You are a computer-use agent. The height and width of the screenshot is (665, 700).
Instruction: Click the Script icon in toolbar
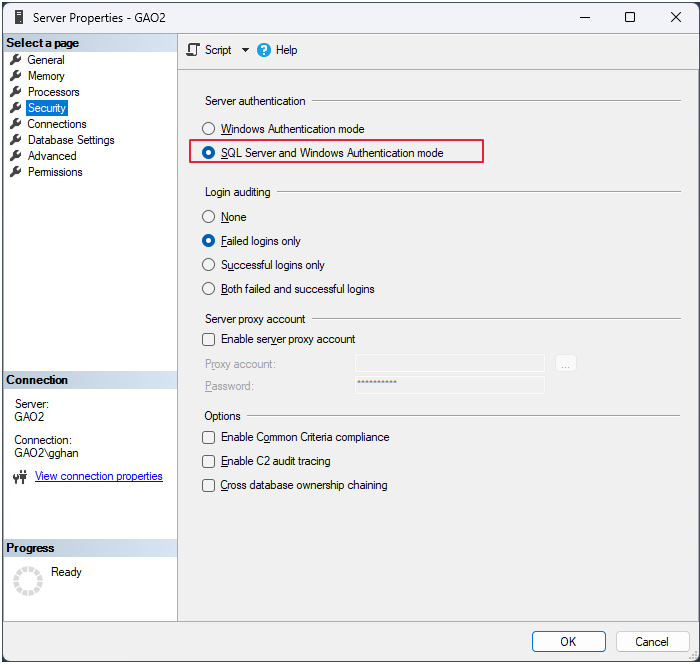pyautogui.click(x=193, y=50)
